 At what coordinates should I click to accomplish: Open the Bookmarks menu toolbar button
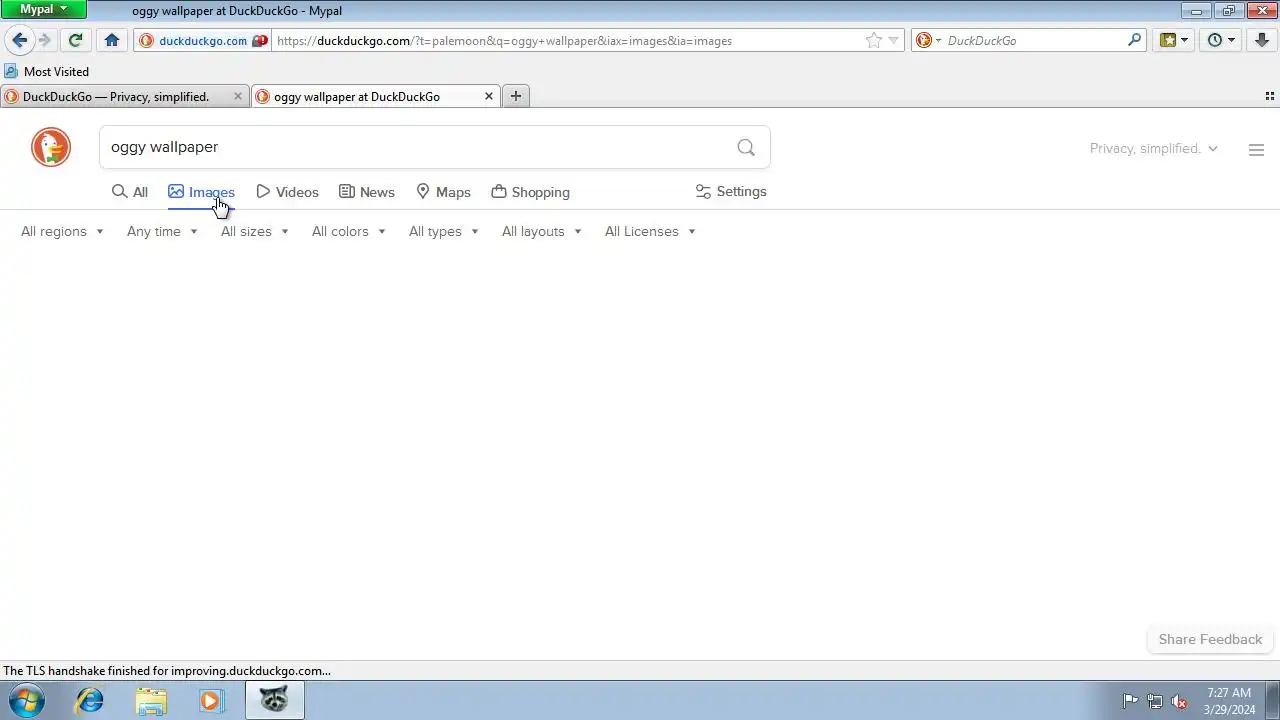1173,41
